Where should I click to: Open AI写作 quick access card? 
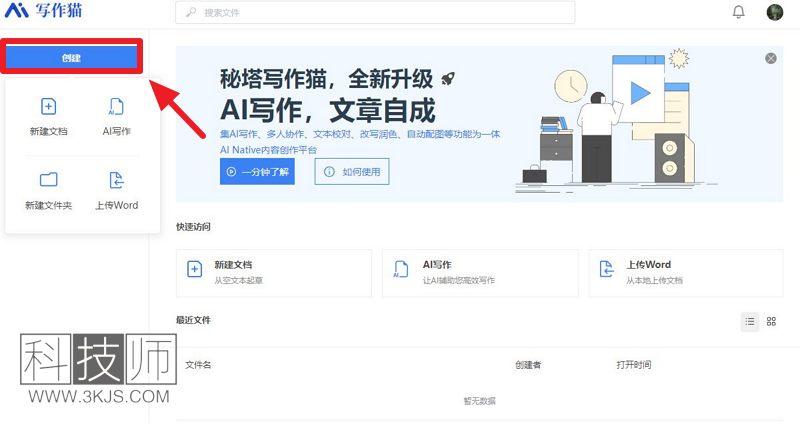tap(480, 272)
